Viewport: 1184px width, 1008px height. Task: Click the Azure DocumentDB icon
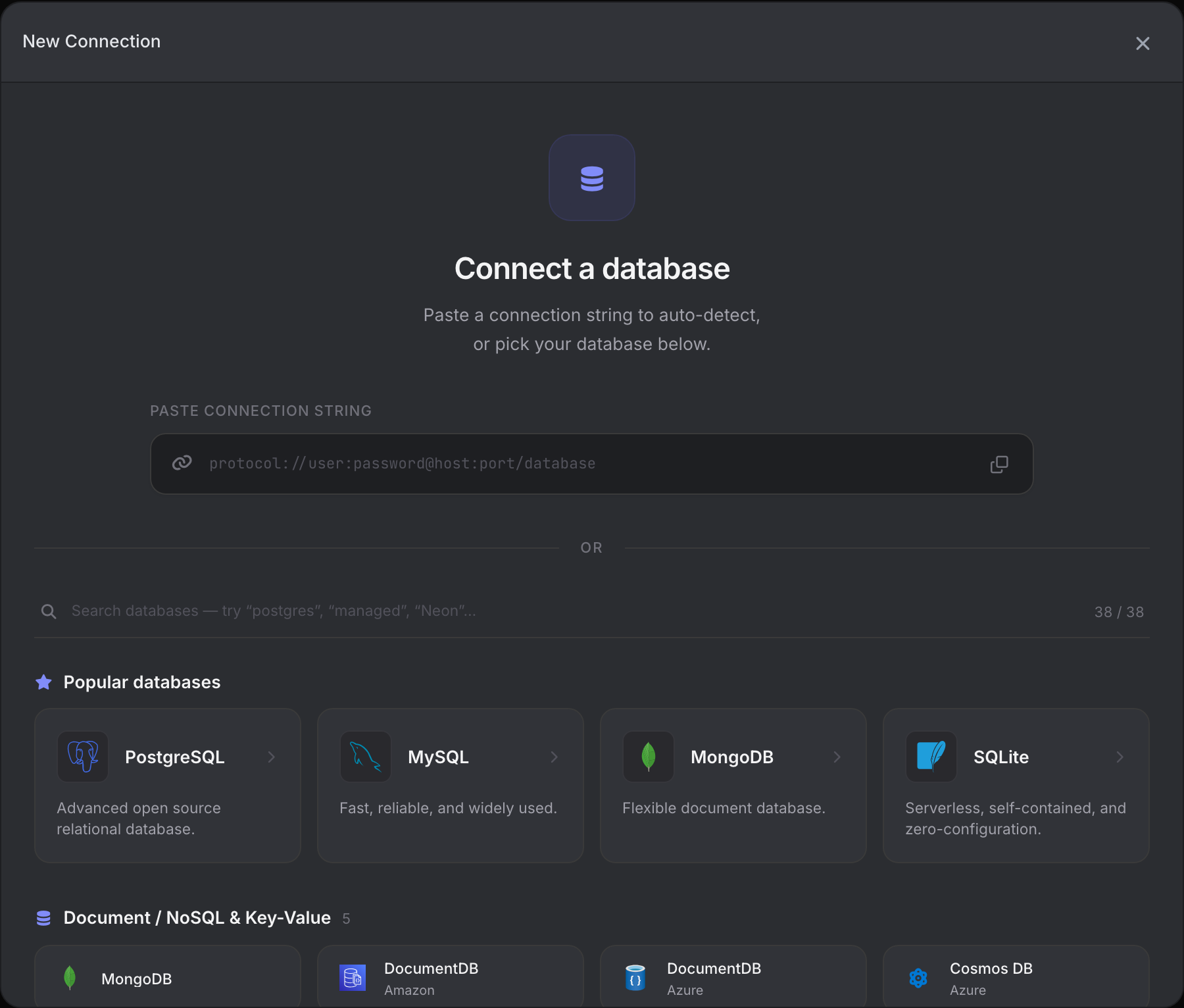point(635,978)
